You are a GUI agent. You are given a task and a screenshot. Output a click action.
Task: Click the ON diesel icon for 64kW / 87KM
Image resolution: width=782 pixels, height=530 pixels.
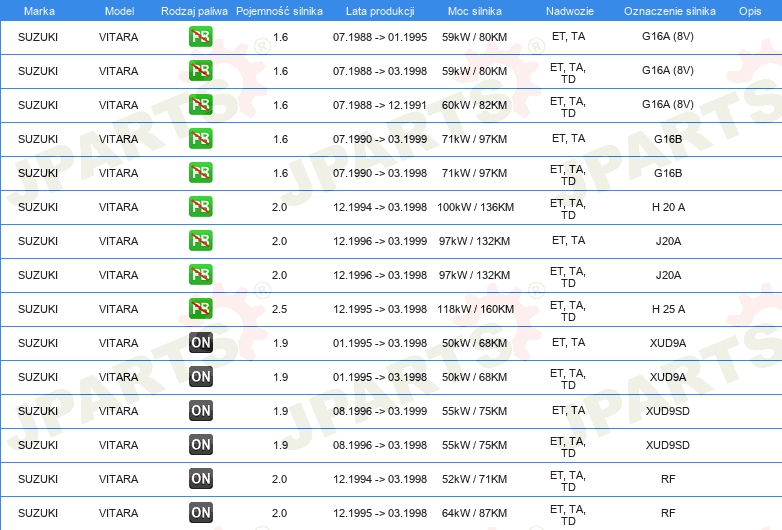click(x=200, y=513)
